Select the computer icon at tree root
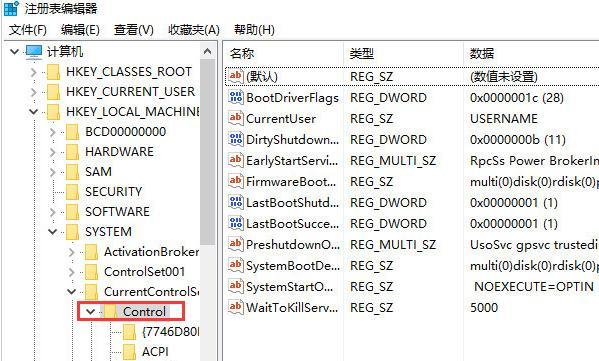 point(34,51)
